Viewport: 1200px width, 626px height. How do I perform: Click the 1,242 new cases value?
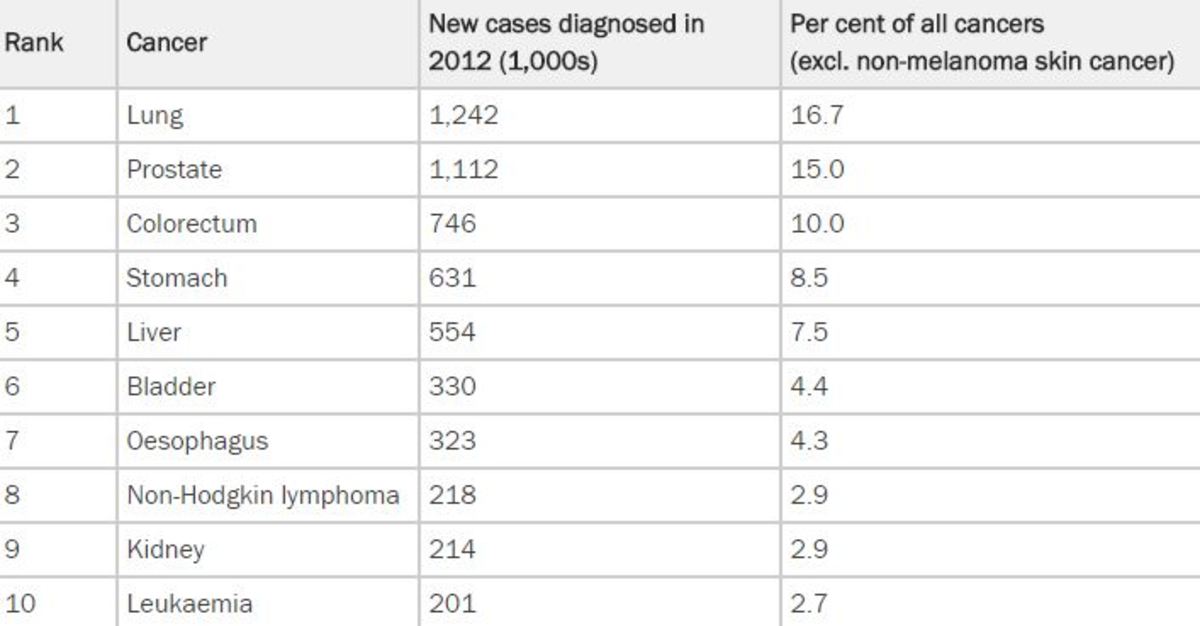pos(463,115)
